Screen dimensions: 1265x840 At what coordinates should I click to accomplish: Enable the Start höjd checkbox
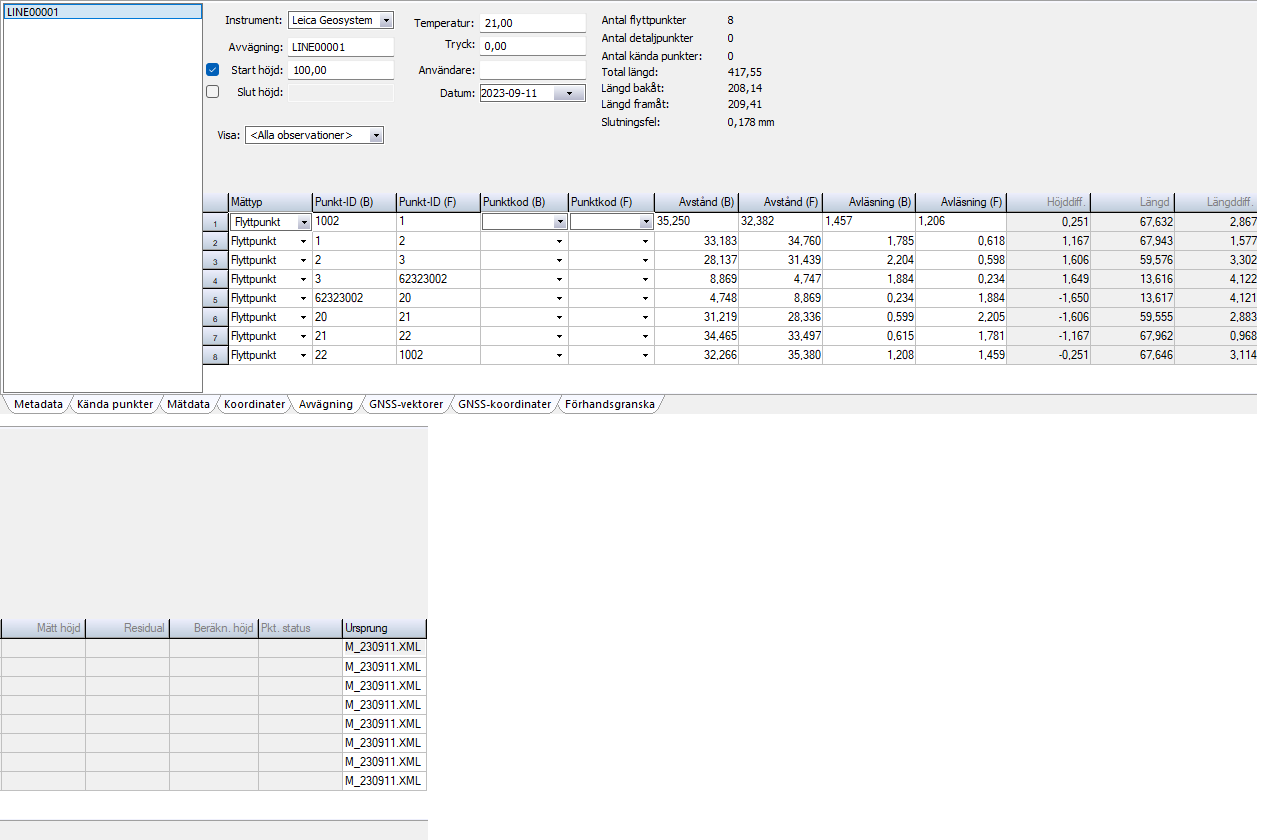(x=212, y=70)
